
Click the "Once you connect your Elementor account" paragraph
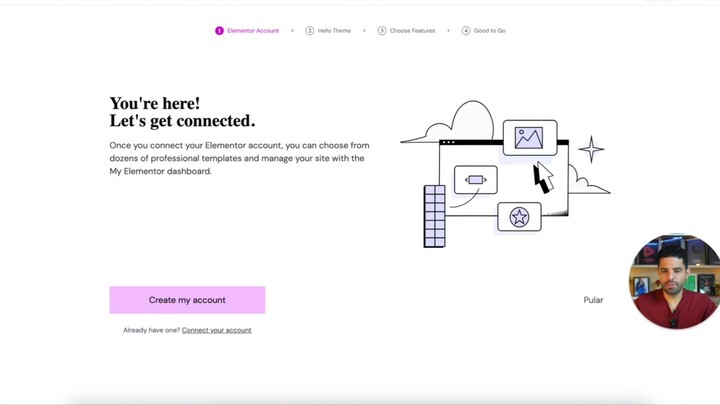239,158
